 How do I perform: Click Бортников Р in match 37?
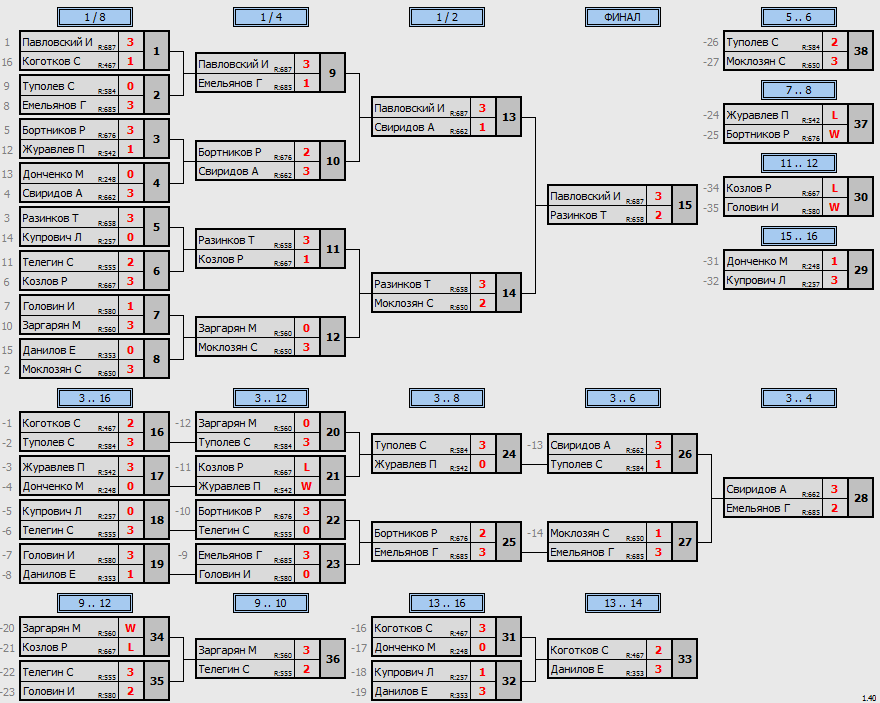coord(758,134)
